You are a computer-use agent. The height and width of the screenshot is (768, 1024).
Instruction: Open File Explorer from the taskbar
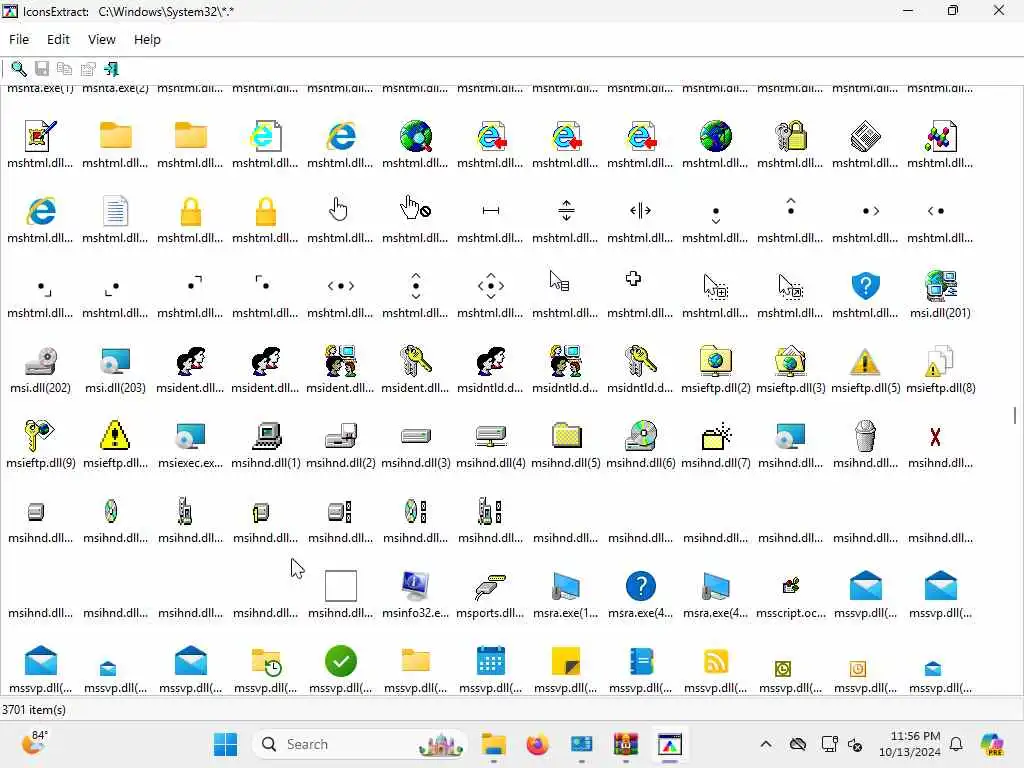pyautogui.click(x=494, y=744)
